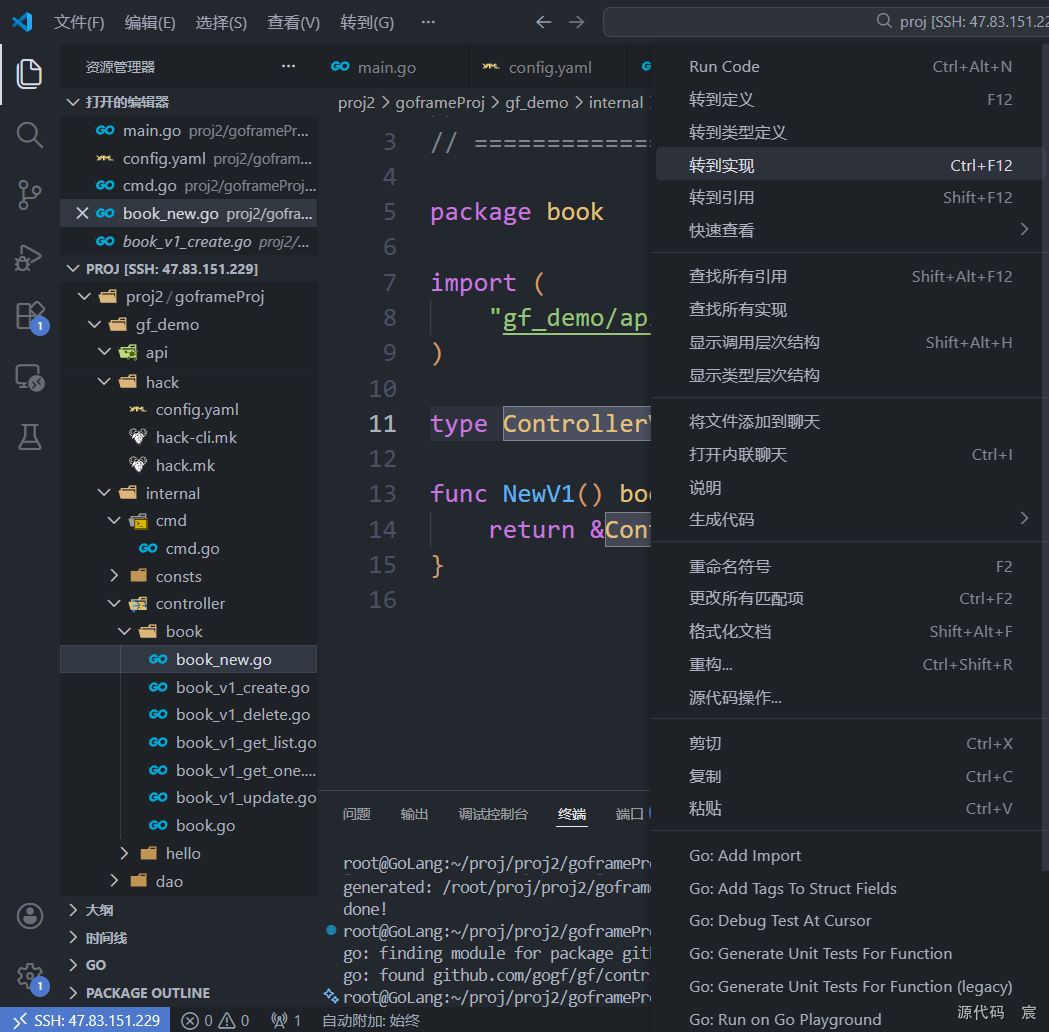Image resolution: width=1049 pixels, height=1032 pixels.
Task: Click the VS Code logo icon
Action: [22, 22]
